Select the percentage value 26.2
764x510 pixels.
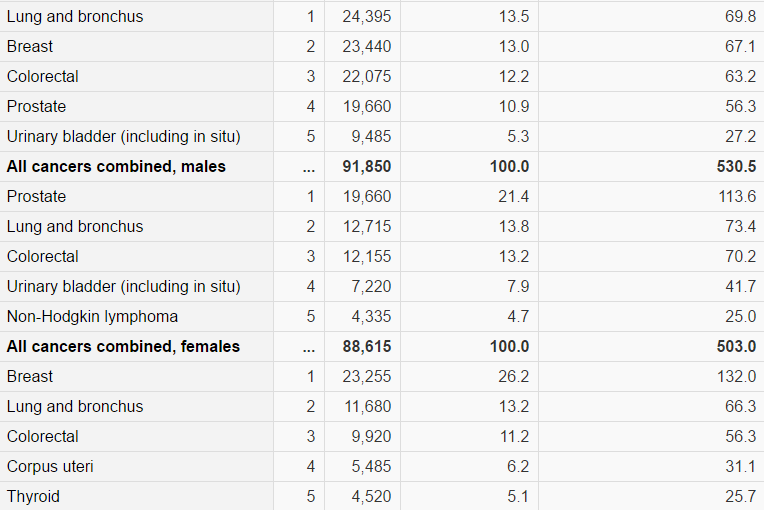[x=514, y=377]
